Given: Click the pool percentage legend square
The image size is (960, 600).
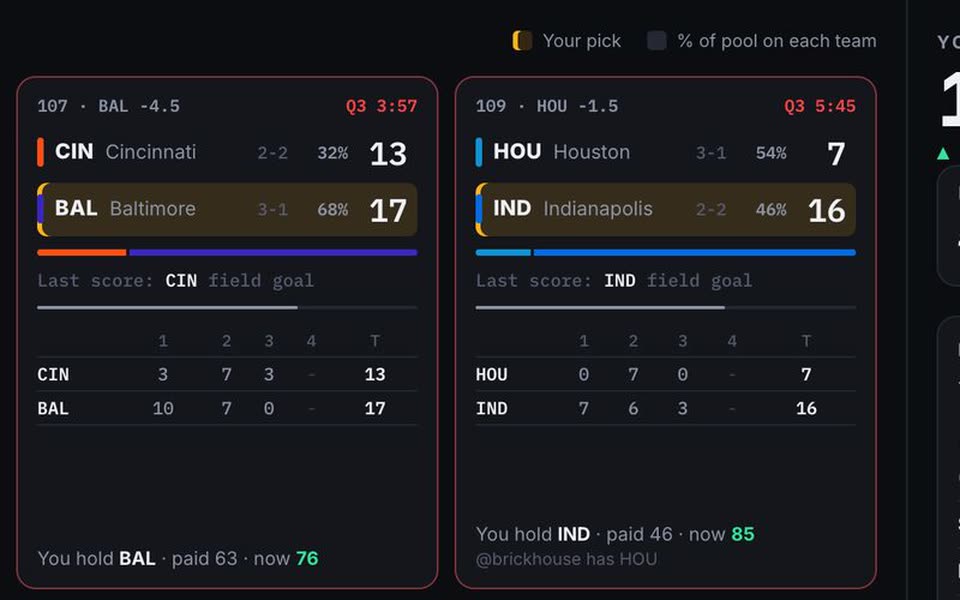Looking at the screenshot, I should click(657, 40).
